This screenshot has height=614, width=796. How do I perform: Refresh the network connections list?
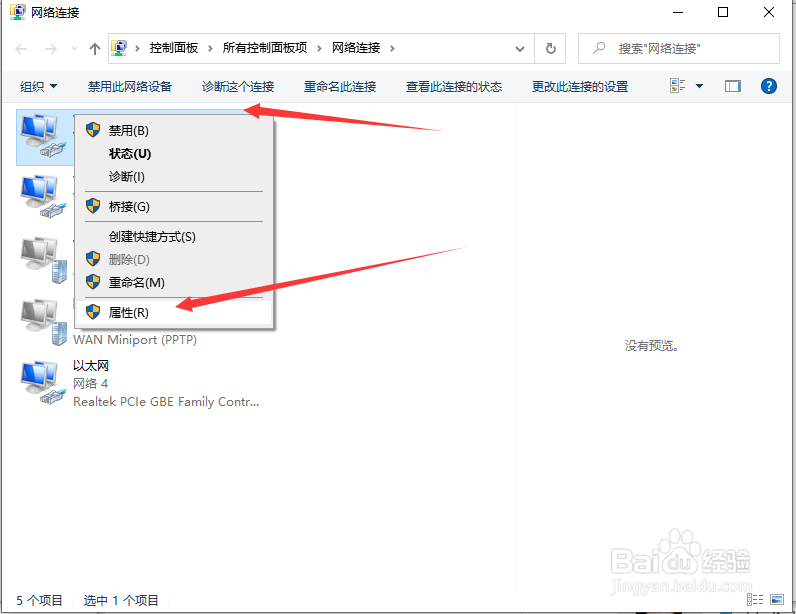[x=550, y=49]
